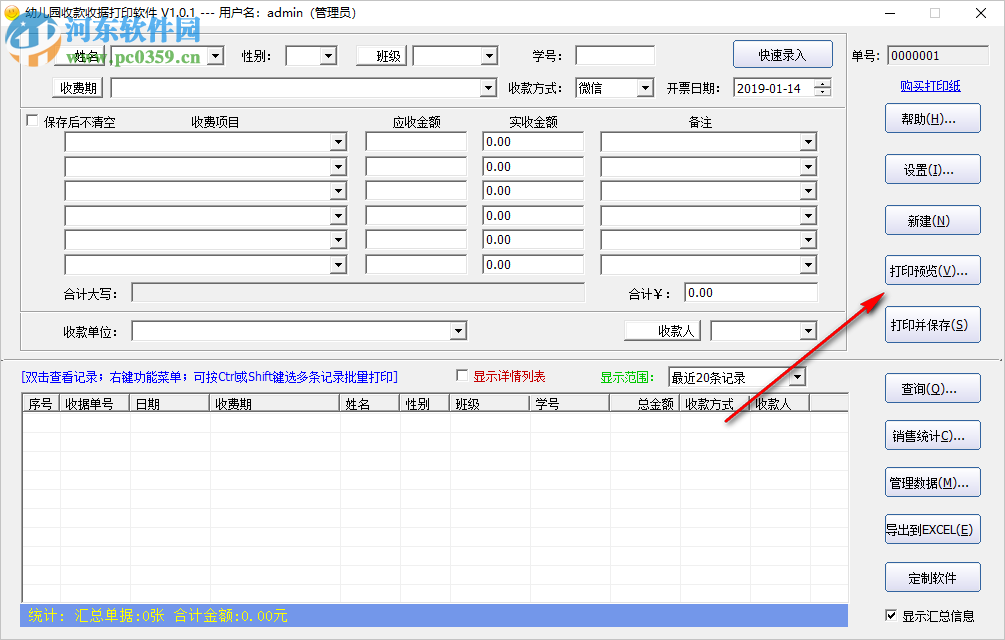The width and height of the screenshot is (1005, 640).
Task: Expand the 收款单位 dropdown
Action: point(458,331)
